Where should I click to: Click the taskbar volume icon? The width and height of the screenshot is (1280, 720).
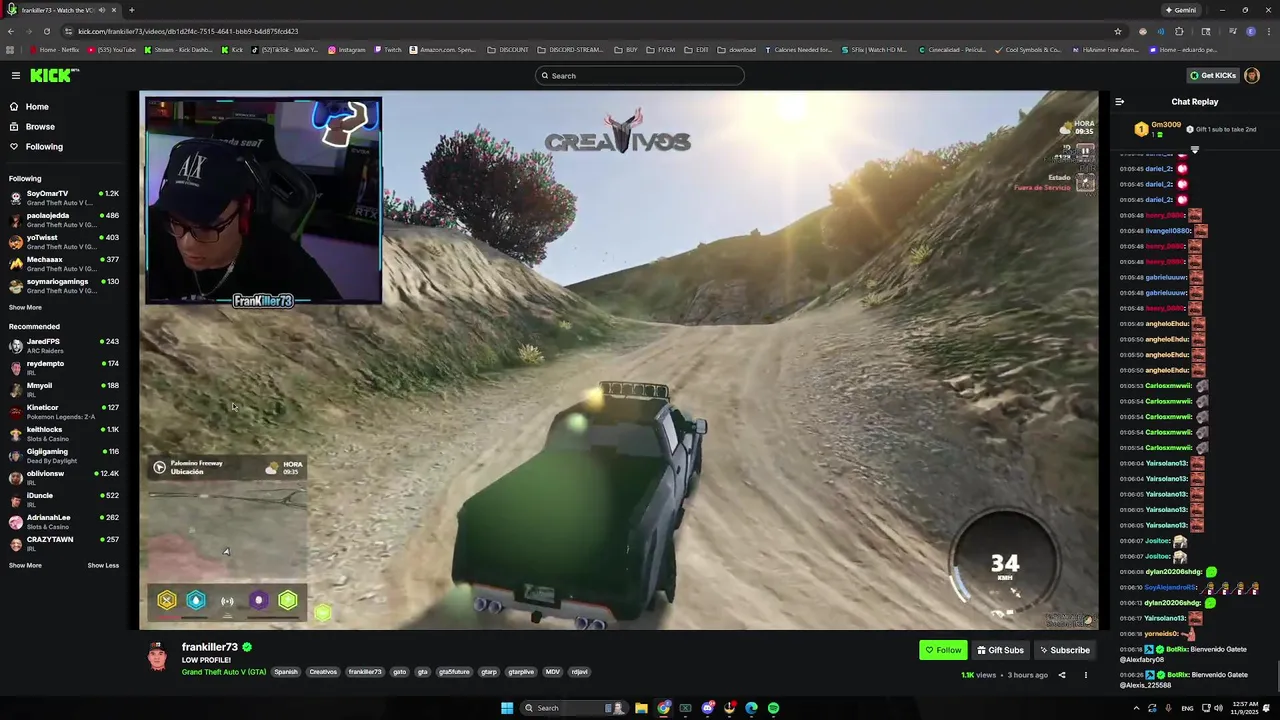pos(1217,708)
